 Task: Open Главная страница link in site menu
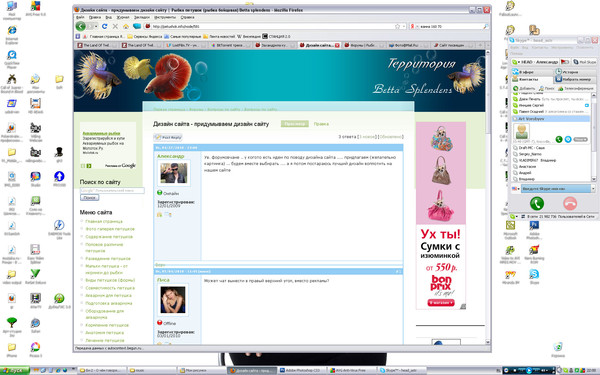click(104, 221)
